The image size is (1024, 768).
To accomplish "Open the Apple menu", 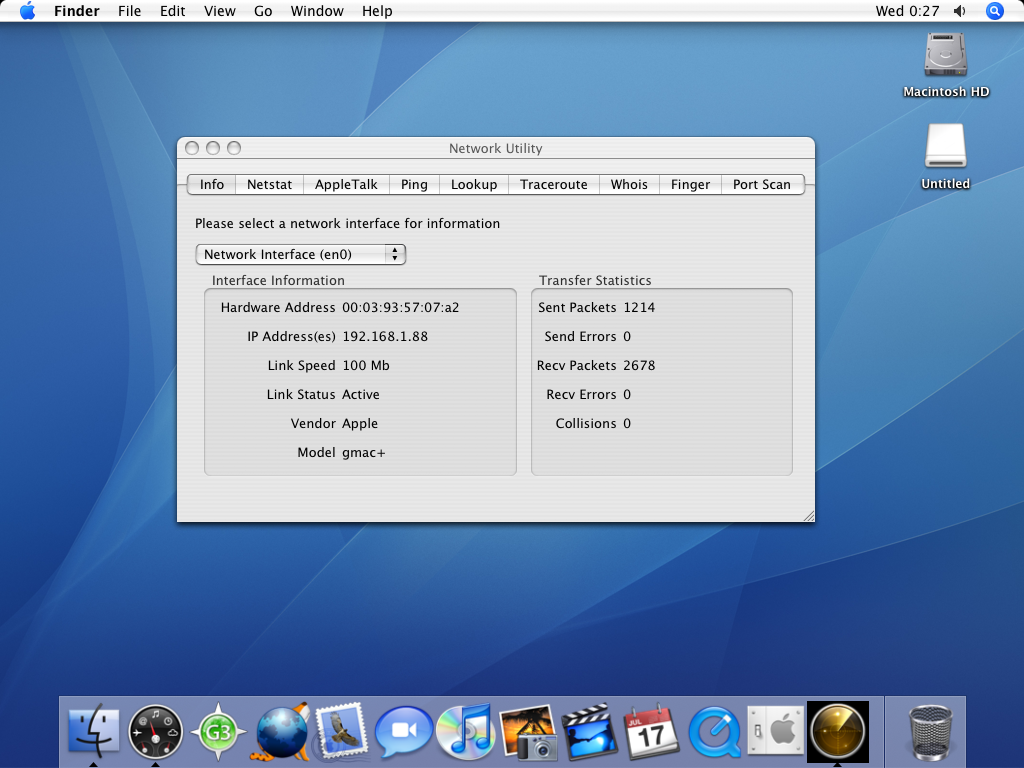I will pyautogui.click(x=27, y=11).
